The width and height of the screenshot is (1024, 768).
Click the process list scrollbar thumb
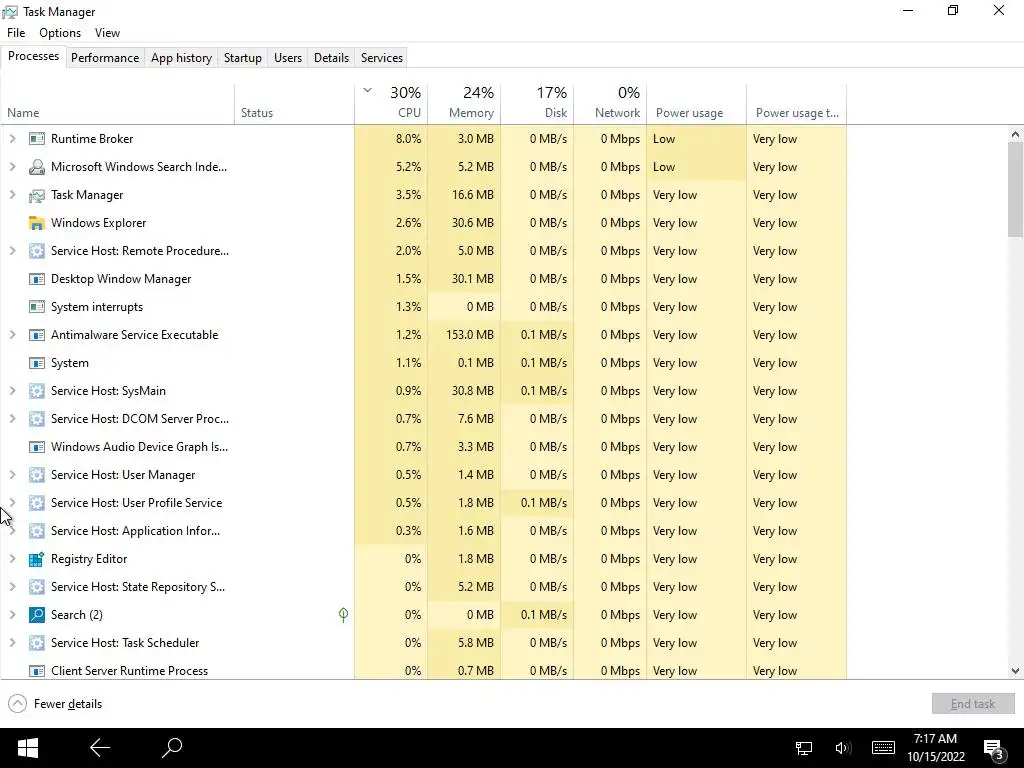click(1015, 189)
